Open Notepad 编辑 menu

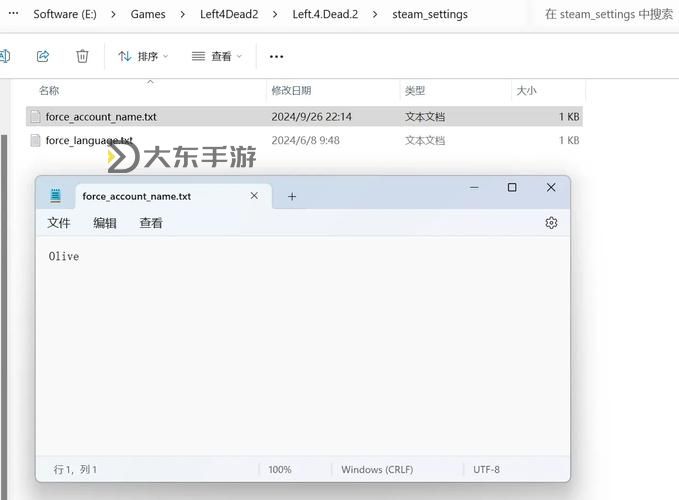coord(105,223)
